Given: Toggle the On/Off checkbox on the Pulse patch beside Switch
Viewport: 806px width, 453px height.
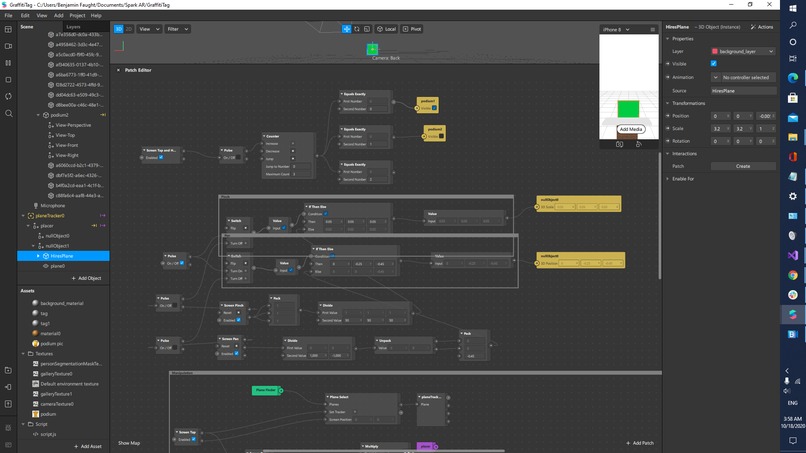Looking at the screenshot, I should (x=182, y=263).
